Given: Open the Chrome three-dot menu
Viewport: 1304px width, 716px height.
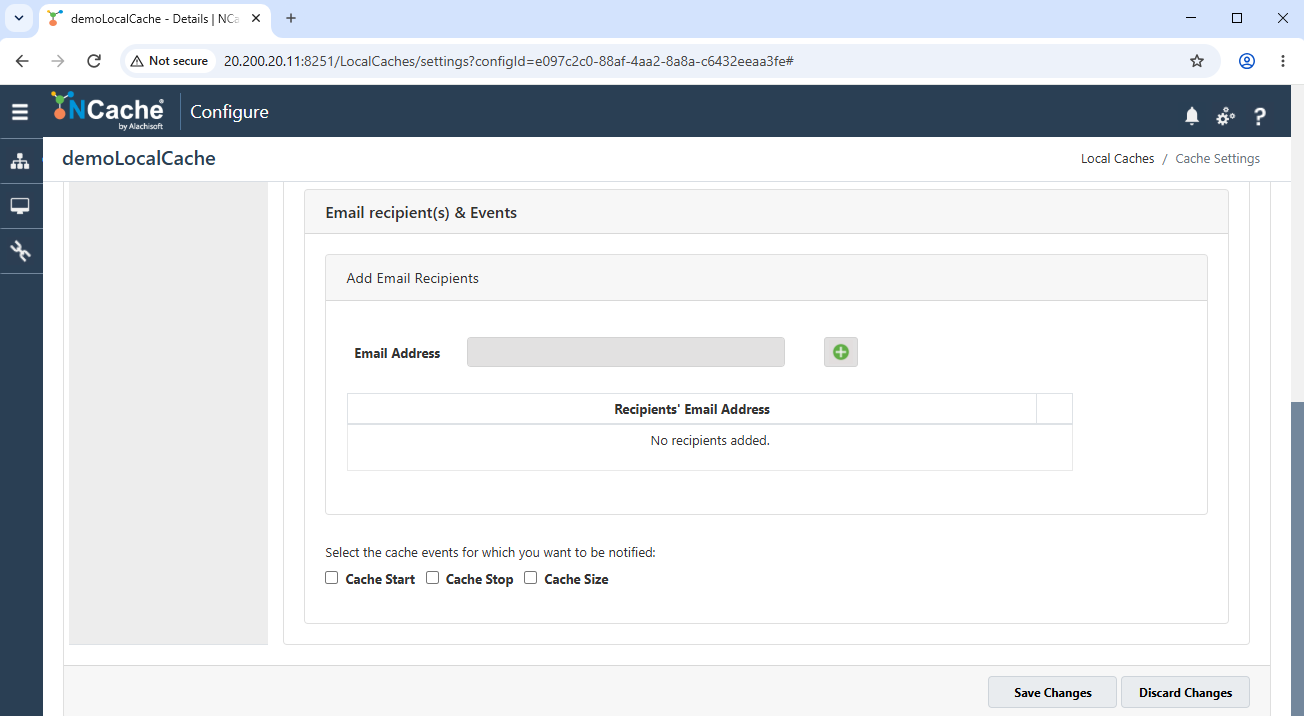Looking at the screenshot, I should click(1283, 61).
